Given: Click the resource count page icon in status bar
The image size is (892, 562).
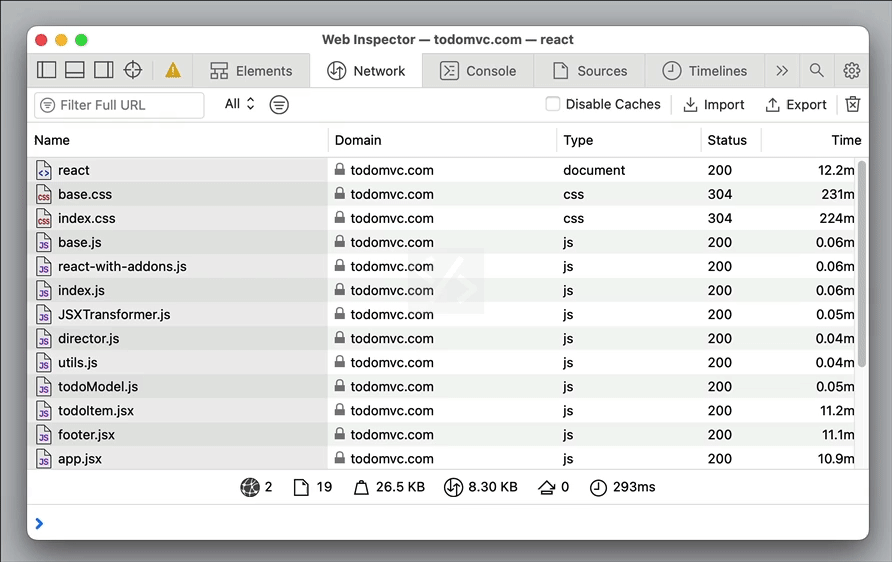Looking at the screenshot, I should (x=301, y=487).
